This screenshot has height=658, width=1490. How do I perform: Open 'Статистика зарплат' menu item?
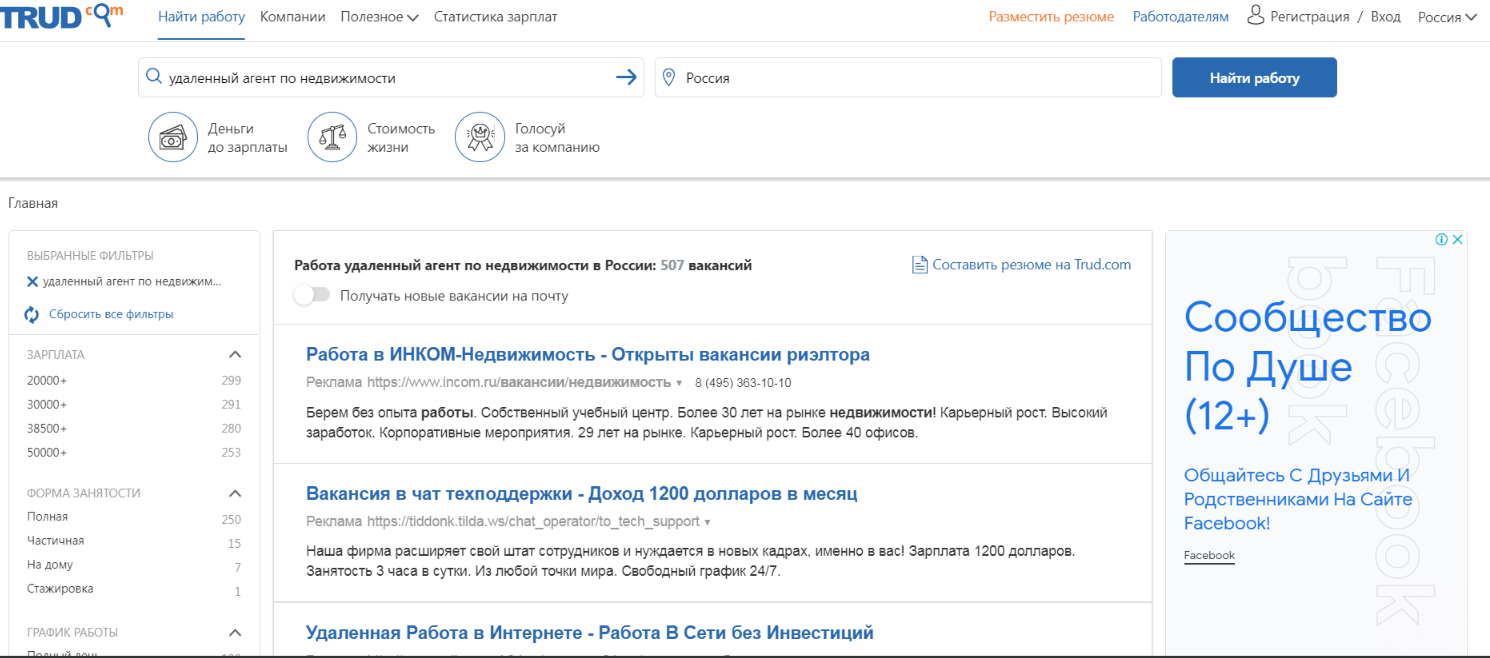[495, 17]
